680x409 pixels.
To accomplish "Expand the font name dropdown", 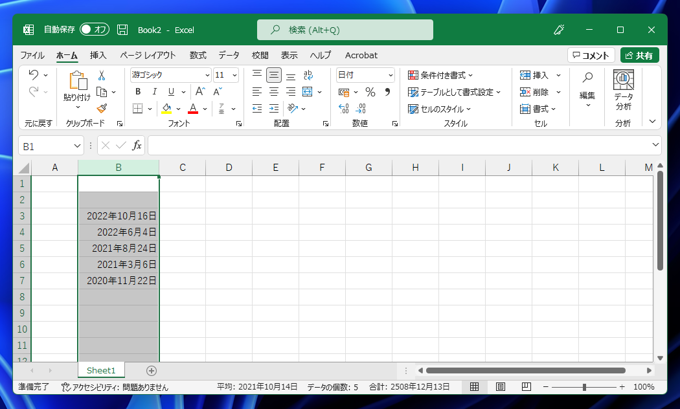I will pyautogui.click(x=206, y=76).
